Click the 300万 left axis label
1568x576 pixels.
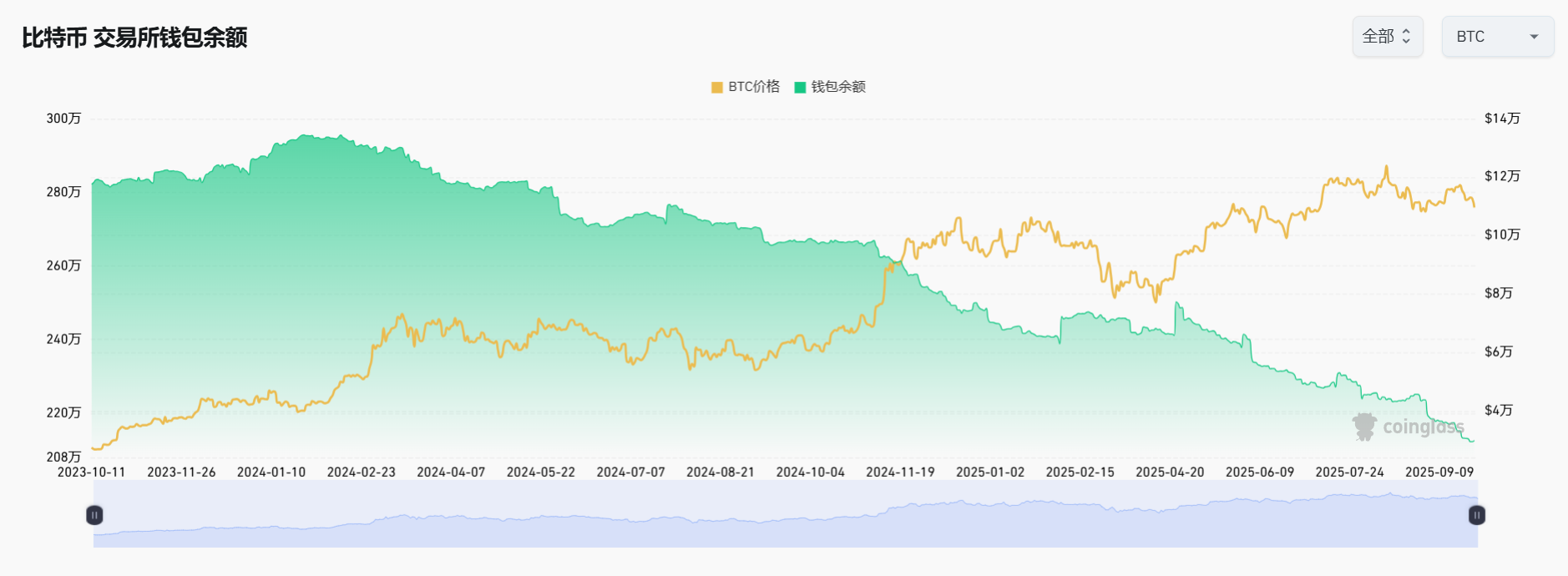(x=63, y=119)
